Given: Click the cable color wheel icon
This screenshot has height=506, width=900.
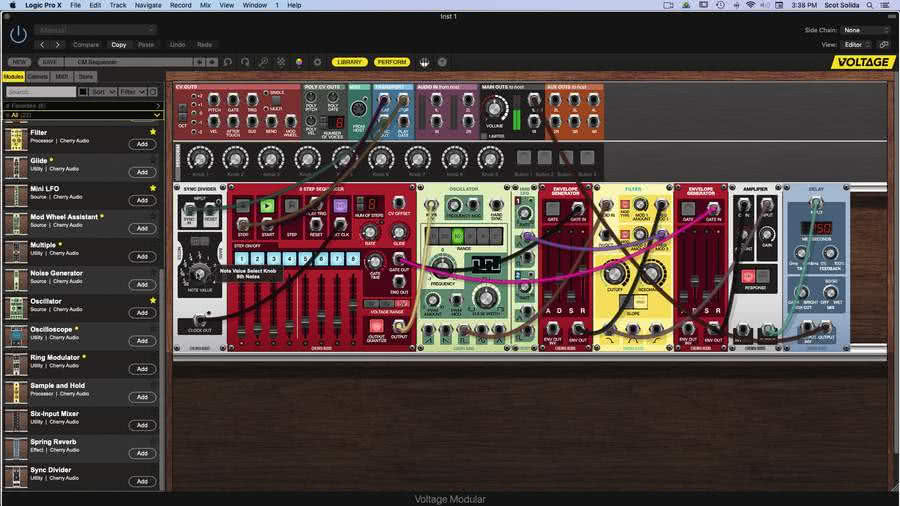Looking at the screenshot, I should pyautogui.click(x=299, y=62).
